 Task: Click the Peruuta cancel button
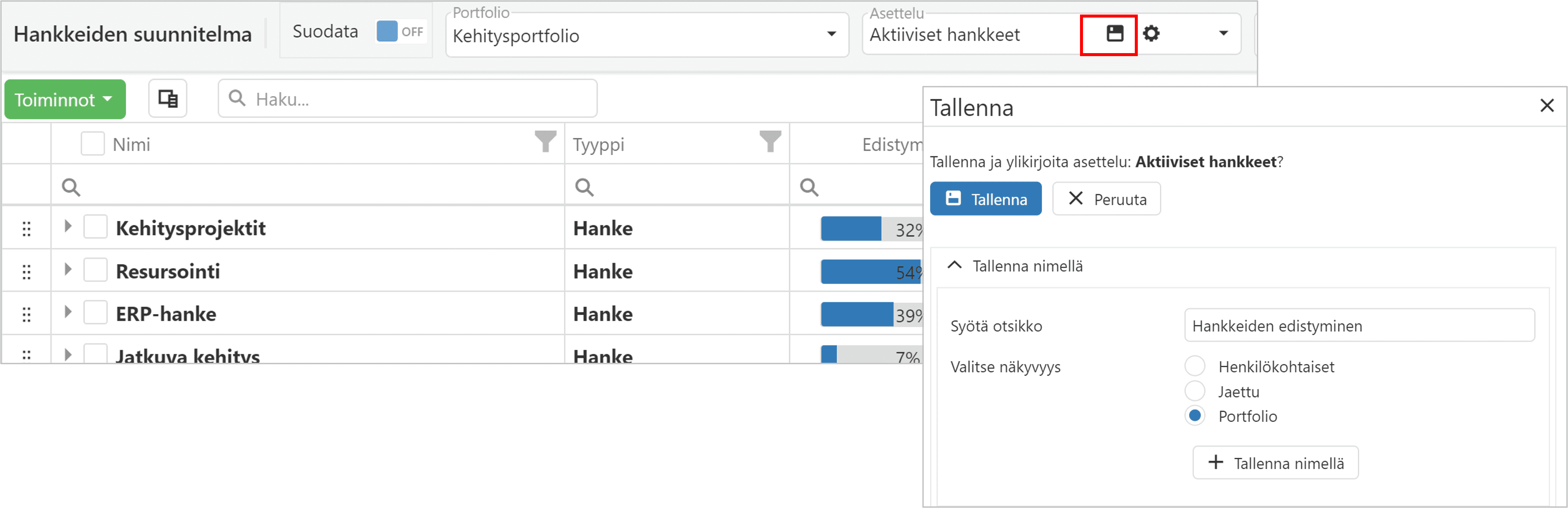click(1106, 199)
